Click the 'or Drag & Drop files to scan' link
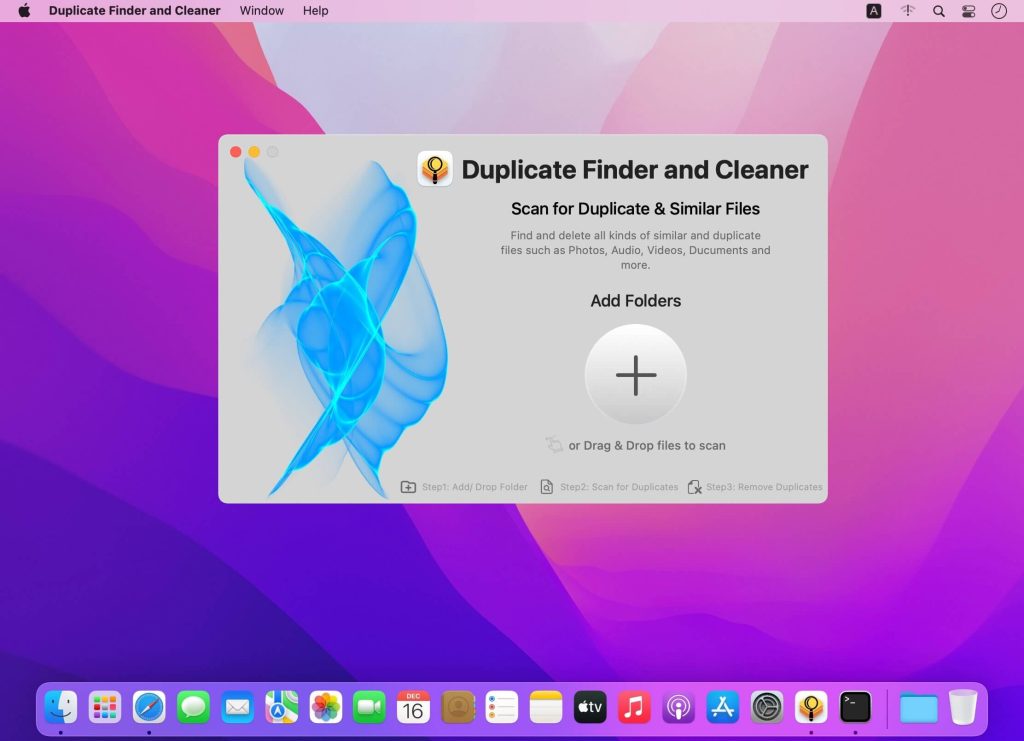The width and height of the screenshot is (1024, 741). point(644,445)
